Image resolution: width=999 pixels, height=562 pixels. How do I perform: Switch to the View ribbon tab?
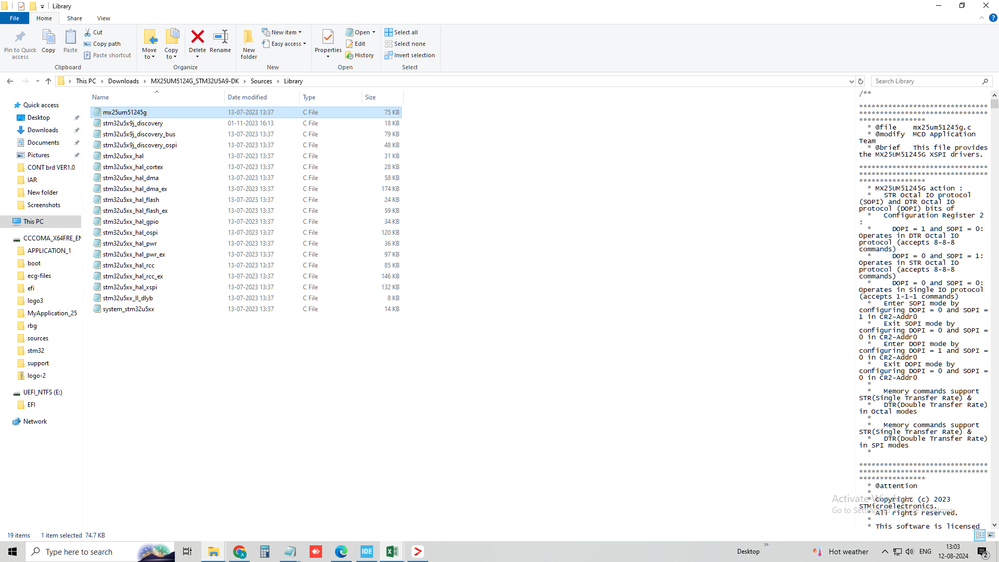point(103,18)
